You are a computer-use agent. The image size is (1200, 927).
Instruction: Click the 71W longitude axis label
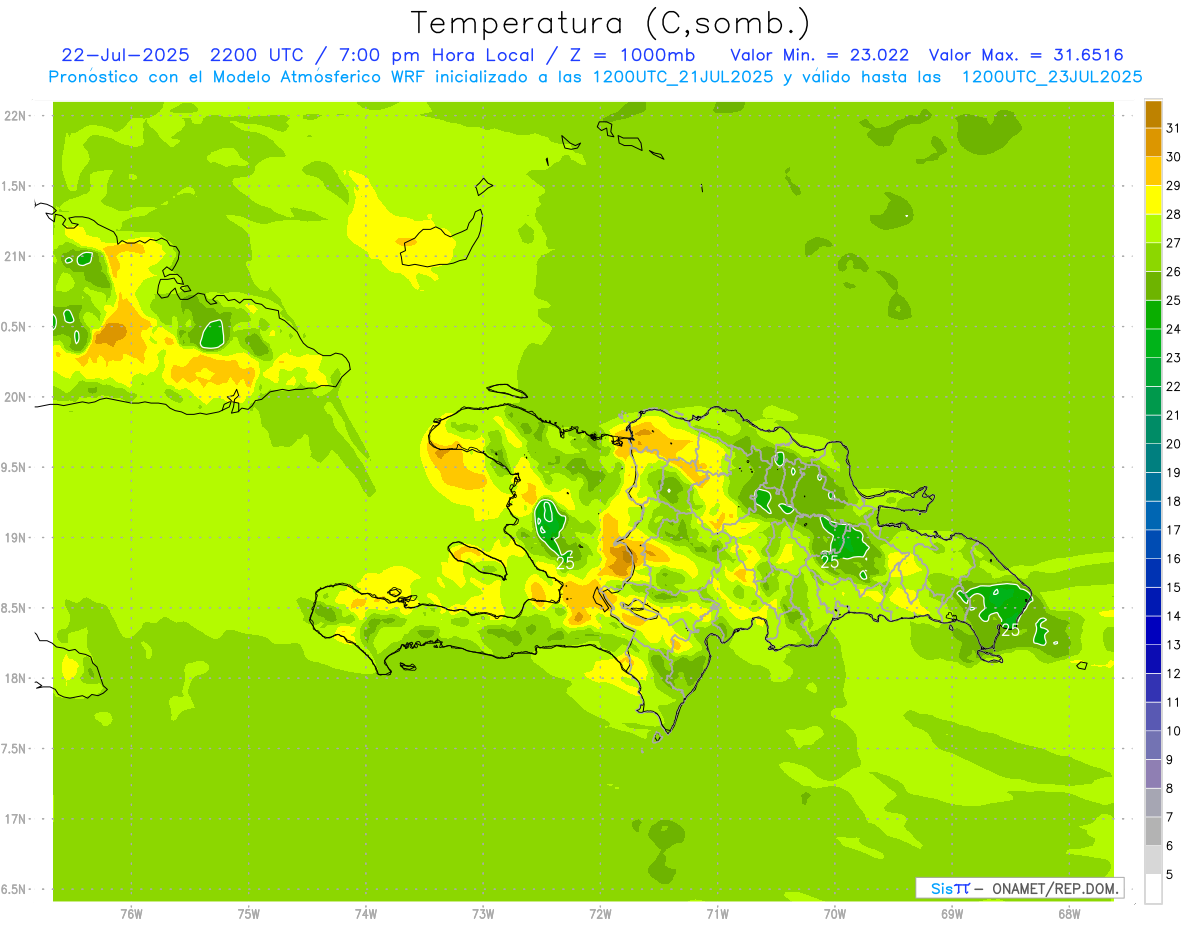[717, 914]
